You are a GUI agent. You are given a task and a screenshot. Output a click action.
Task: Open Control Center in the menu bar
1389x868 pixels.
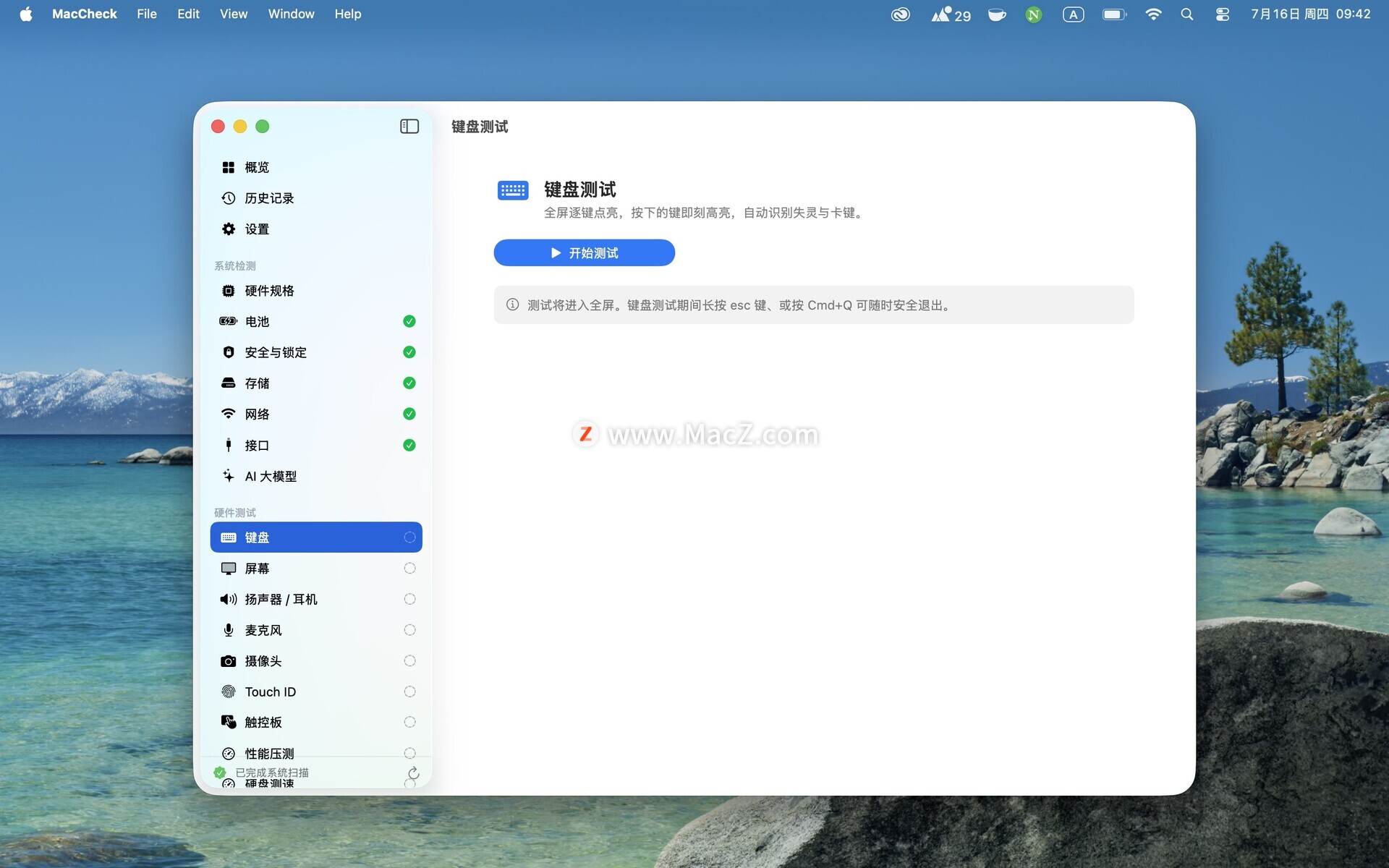click(1223, 14)
